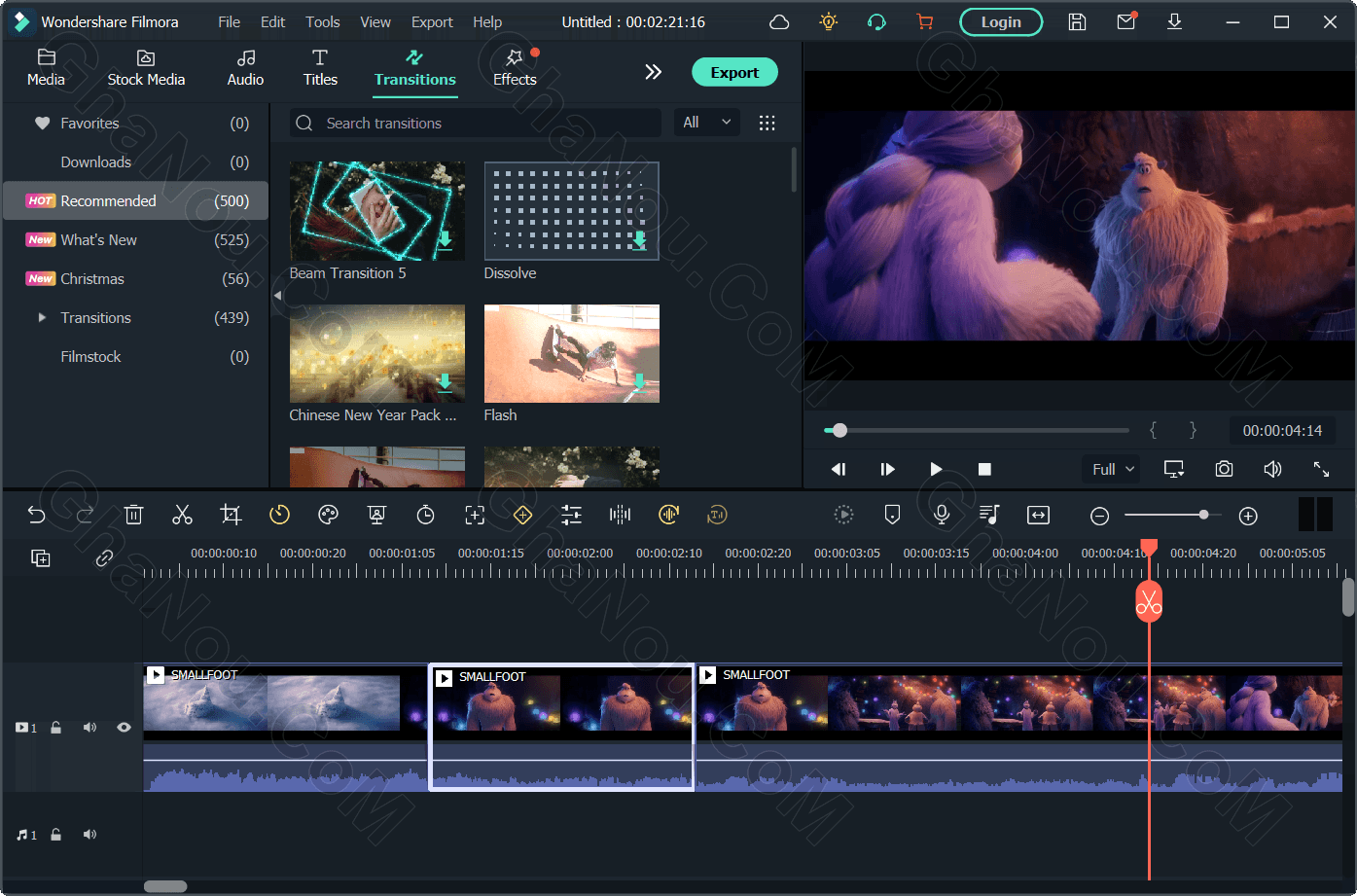Switch to the Media tab
Image resolution: width=1357 pixels, height=896 pixels.
coord(46,68)
